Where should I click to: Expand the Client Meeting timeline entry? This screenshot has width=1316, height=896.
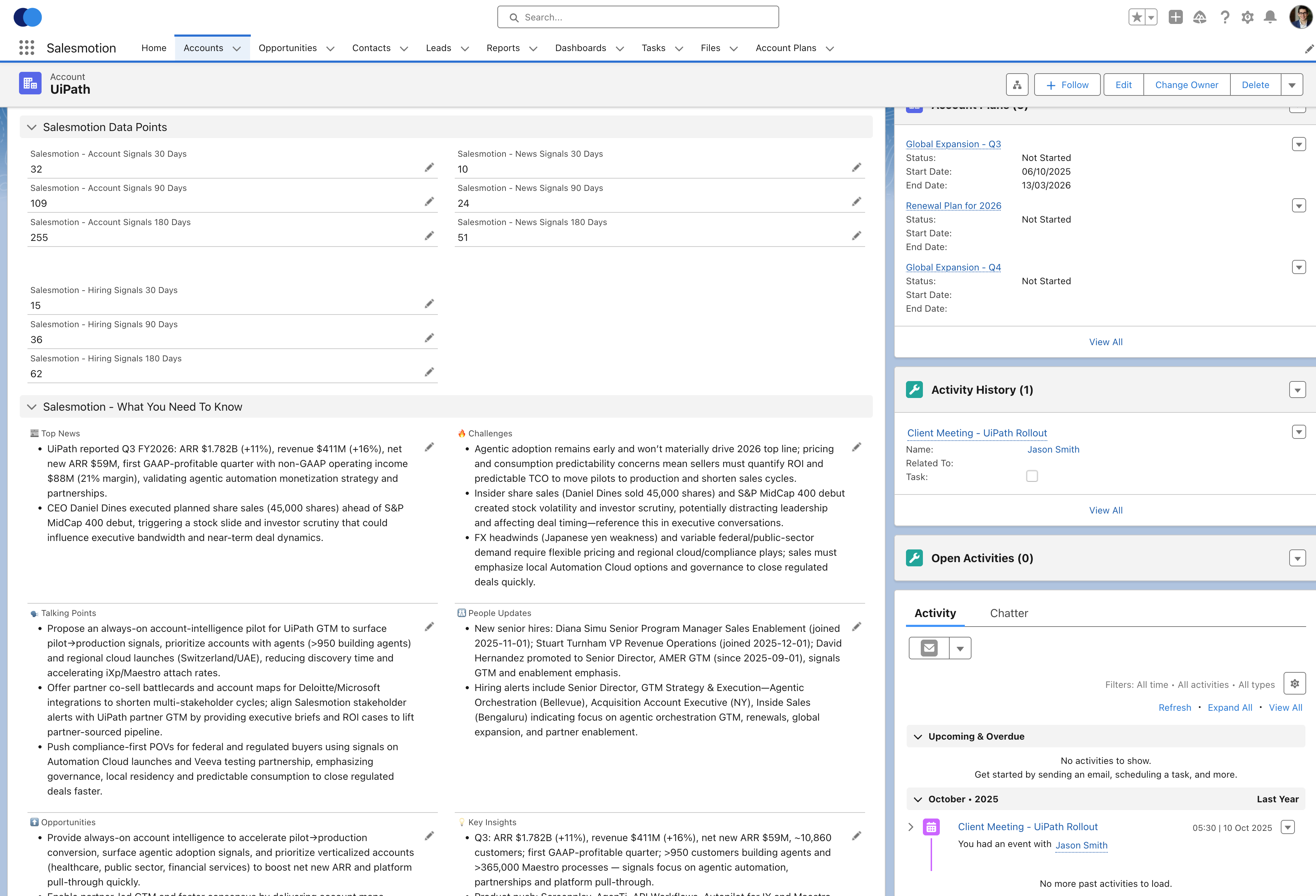(911, 827)
